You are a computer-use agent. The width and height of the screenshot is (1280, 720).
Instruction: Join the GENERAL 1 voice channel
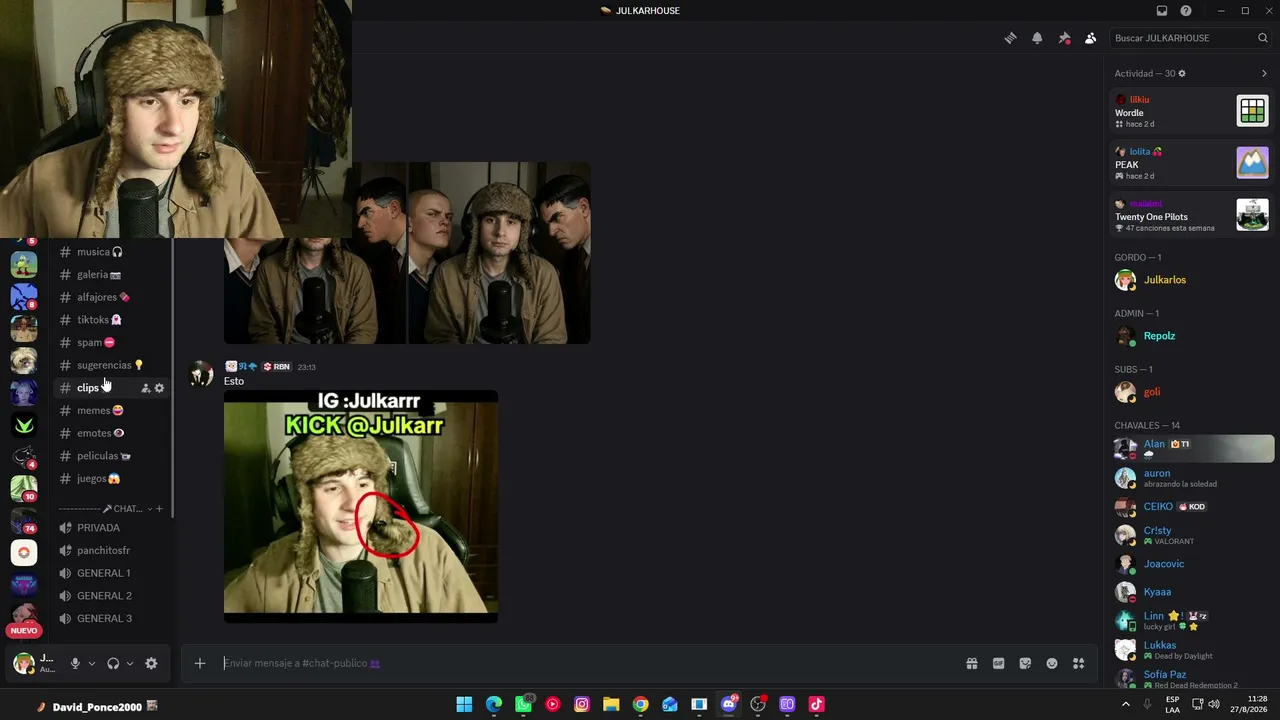[x=111, y=573]
